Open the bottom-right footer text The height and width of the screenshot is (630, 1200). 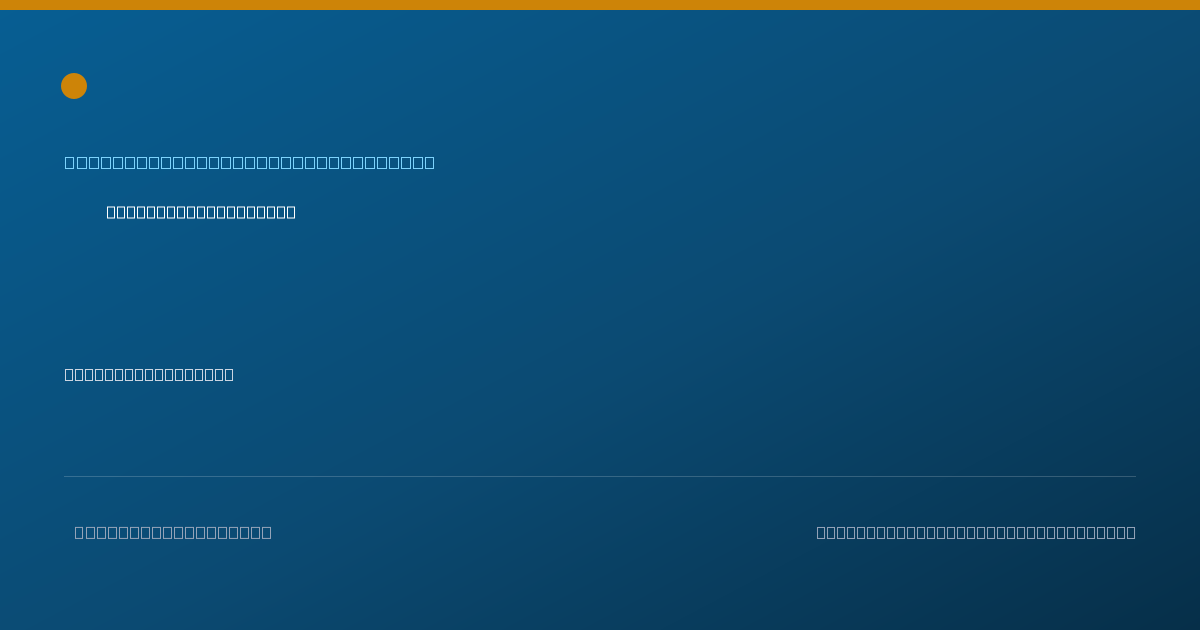pos(976,532)
